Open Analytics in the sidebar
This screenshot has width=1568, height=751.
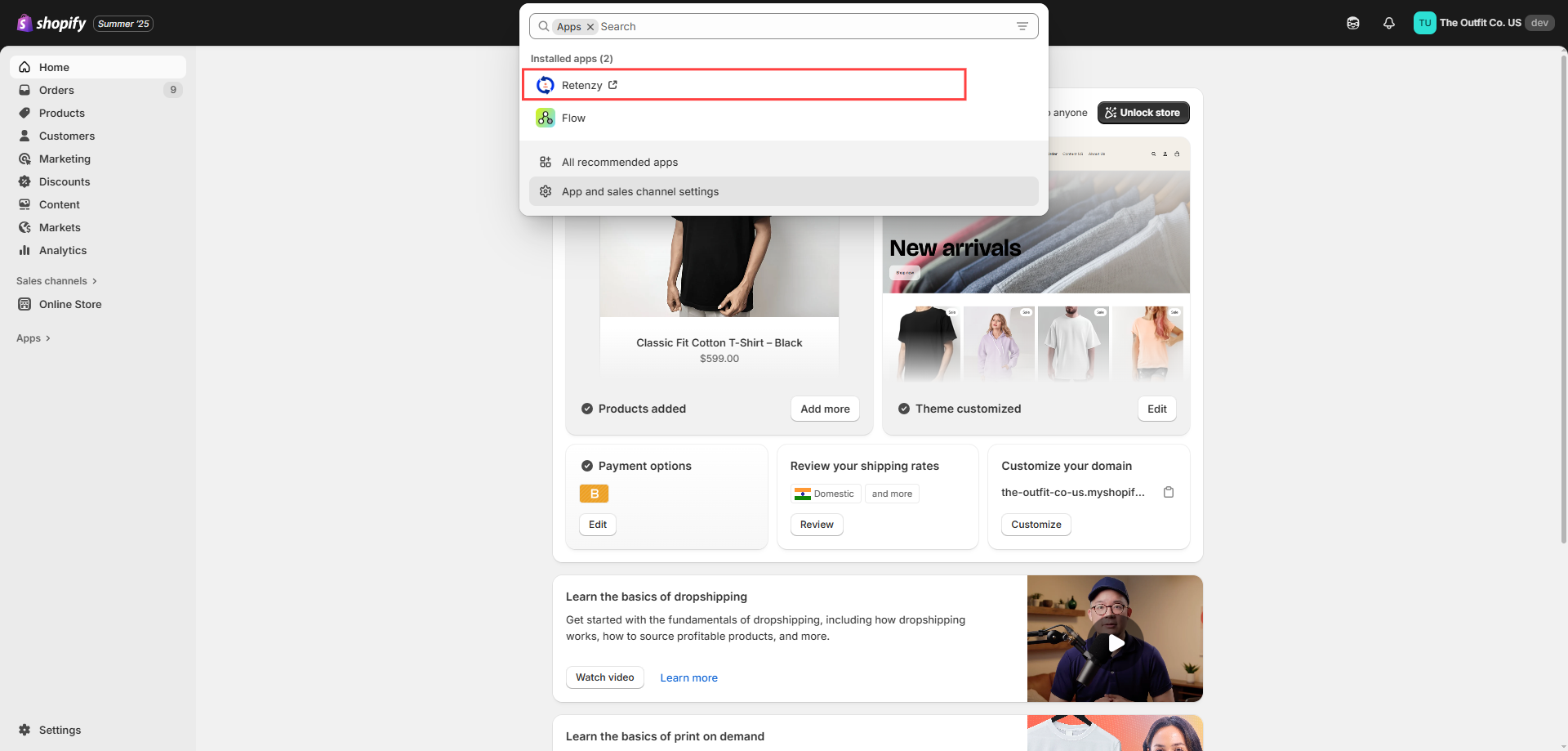(x=63, y=250)
